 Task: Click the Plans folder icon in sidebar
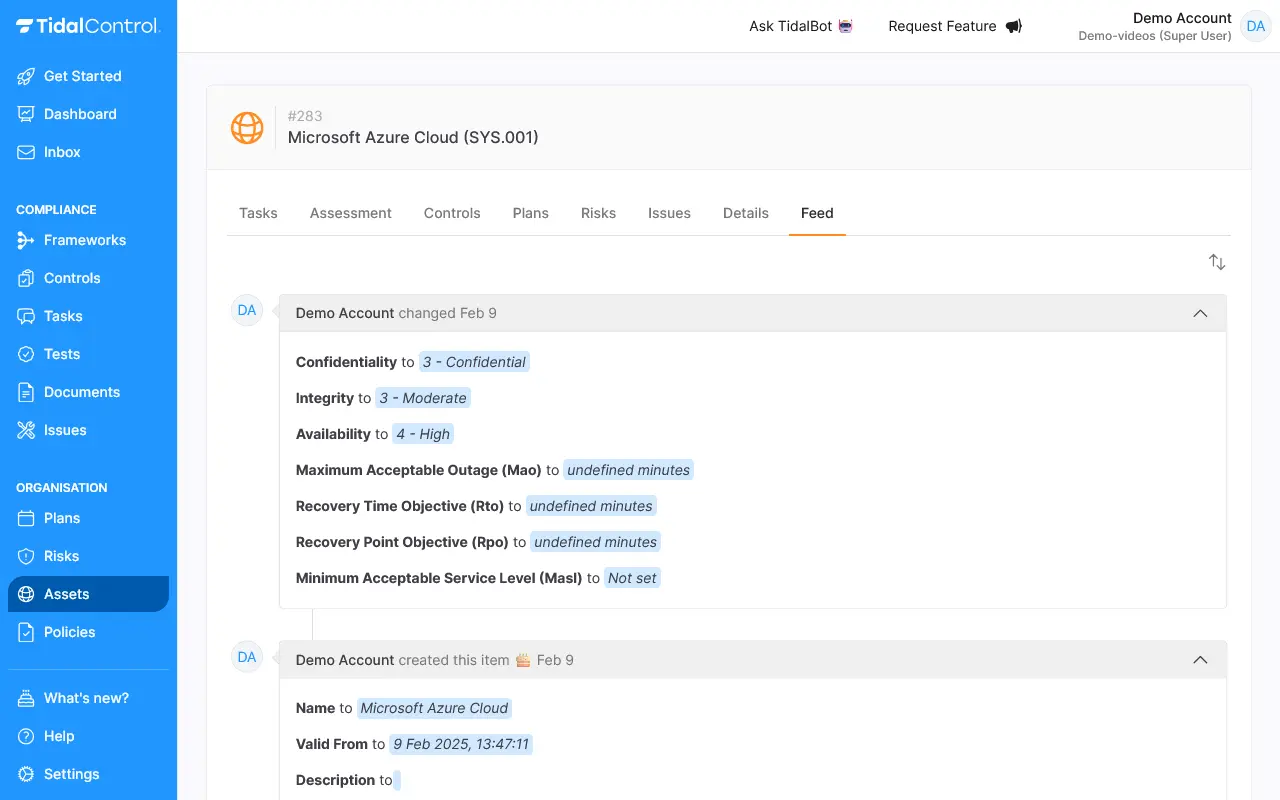pyautogui.click(x=26, y=518)
